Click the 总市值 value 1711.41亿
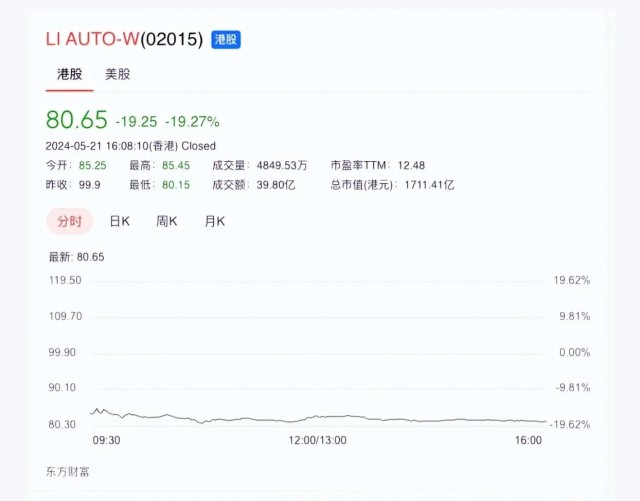Image resolution: width=640 pixels, height=501 pixels. coord(429,185)
